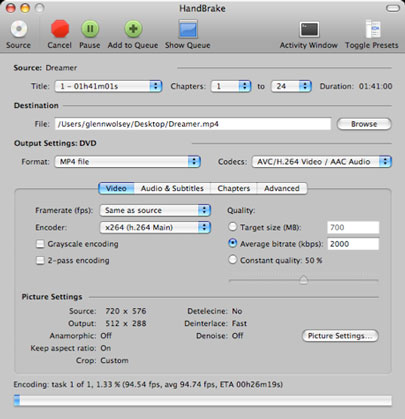Open the Title dropdown showing 1 - 01h41m01s

(x=108, y=86)
